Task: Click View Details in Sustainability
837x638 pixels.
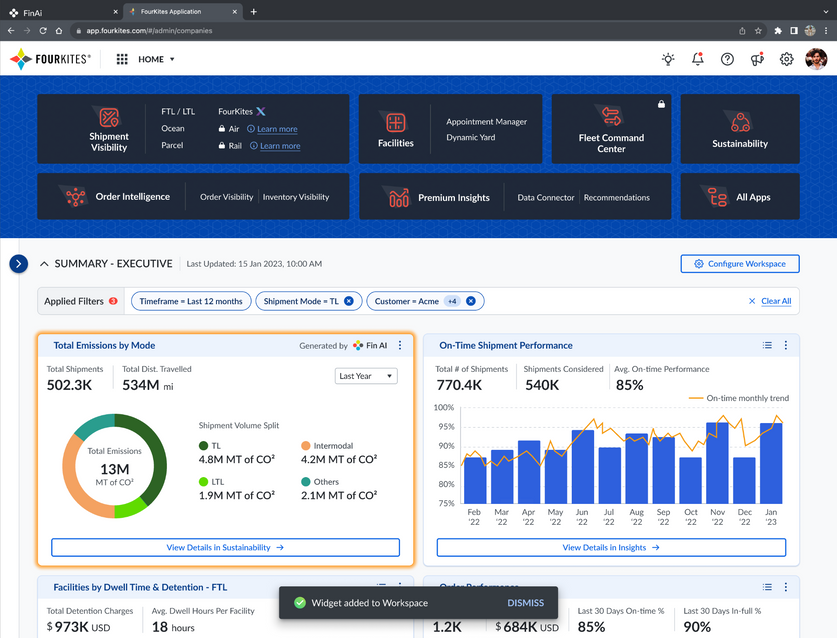Action: (225, 548)
